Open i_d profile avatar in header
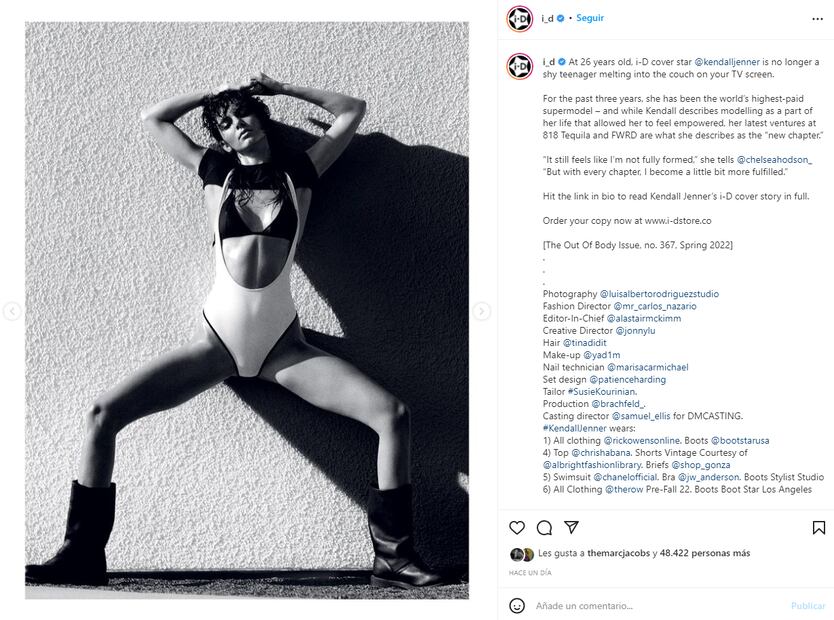The width and height of the screenshot is (834, 620). click(x=520, y=19)
